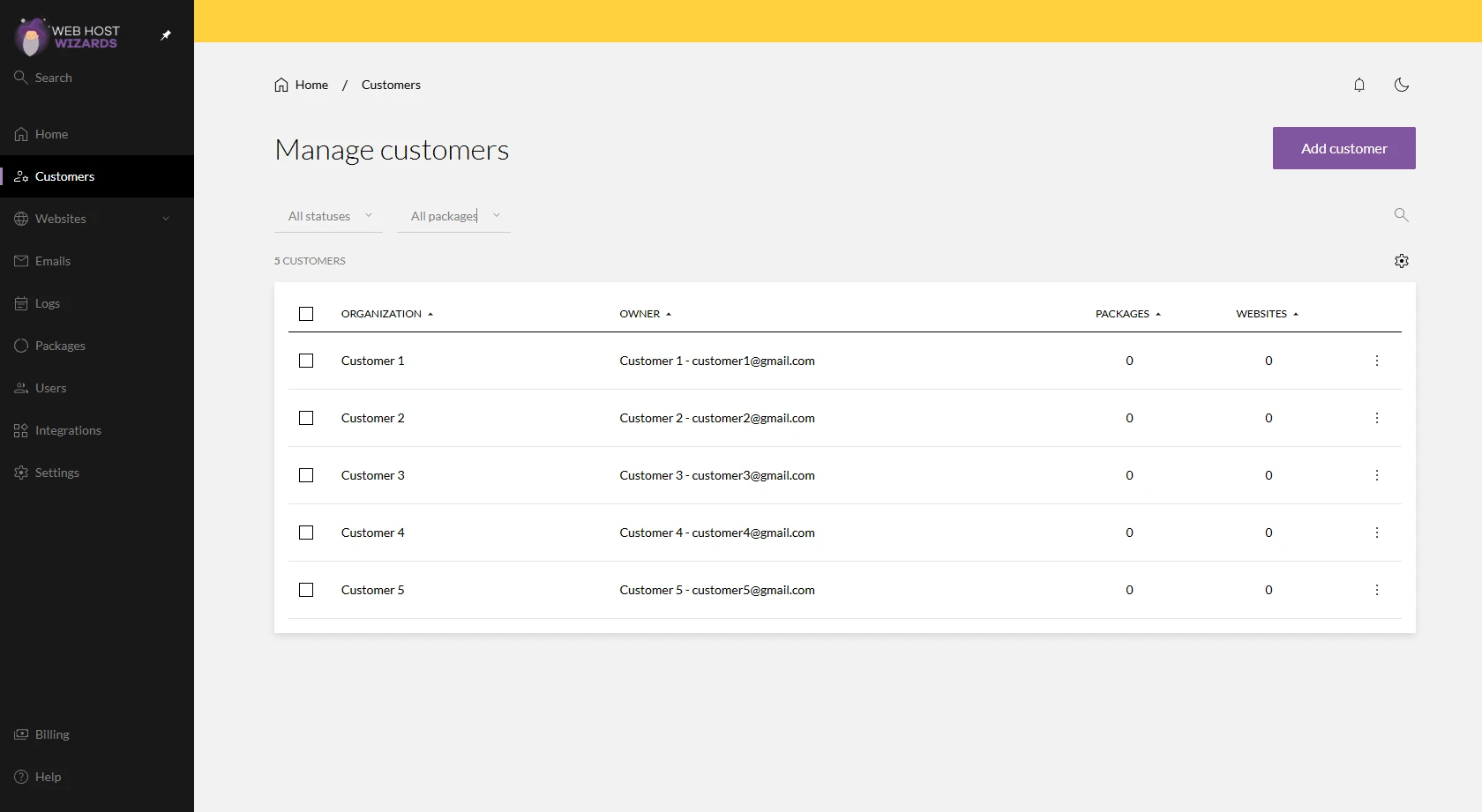Click the 5 CUSTOMERS count label
This screenshot has width=1482, height=812.
[310, 261]
